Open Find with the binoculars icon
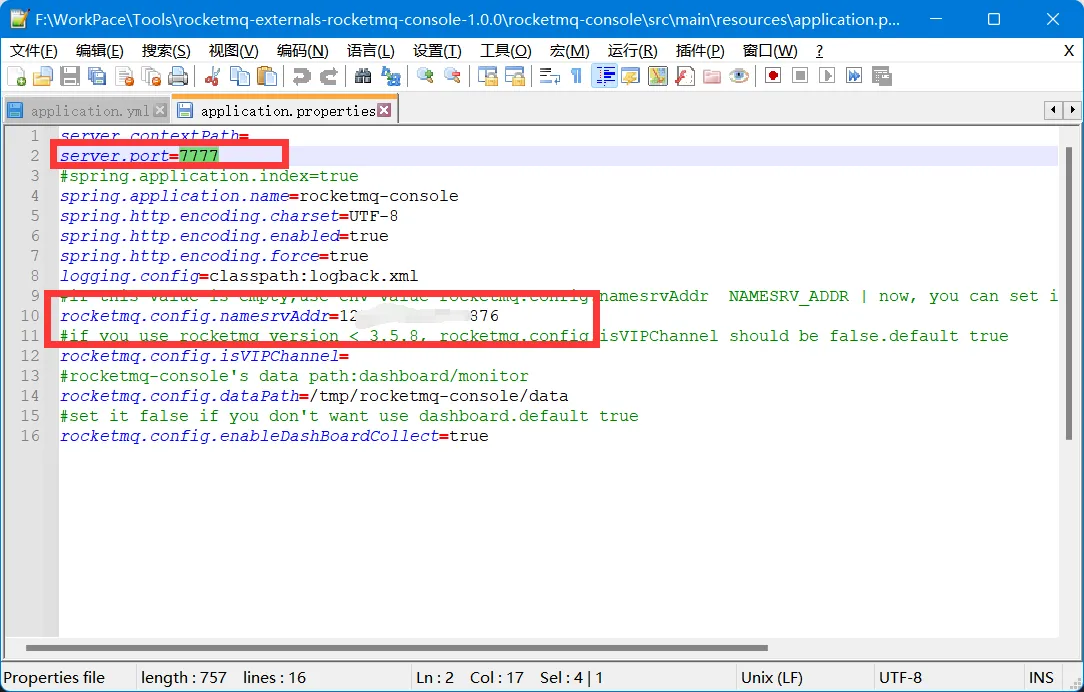Screen dimensions: 1084x692 (x=363, y=76)
